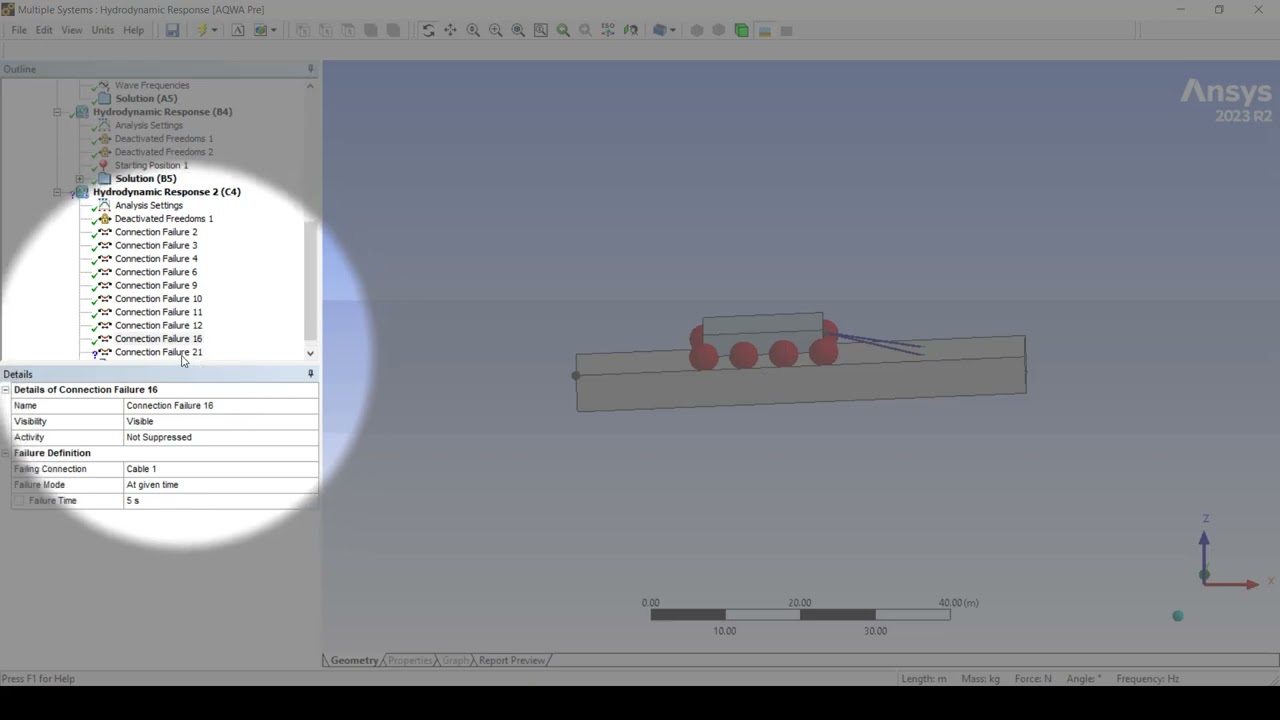Select Solution (A5) in the outline
The height and width of the screenshot is (720, 1280).
(x=146, y=98)
